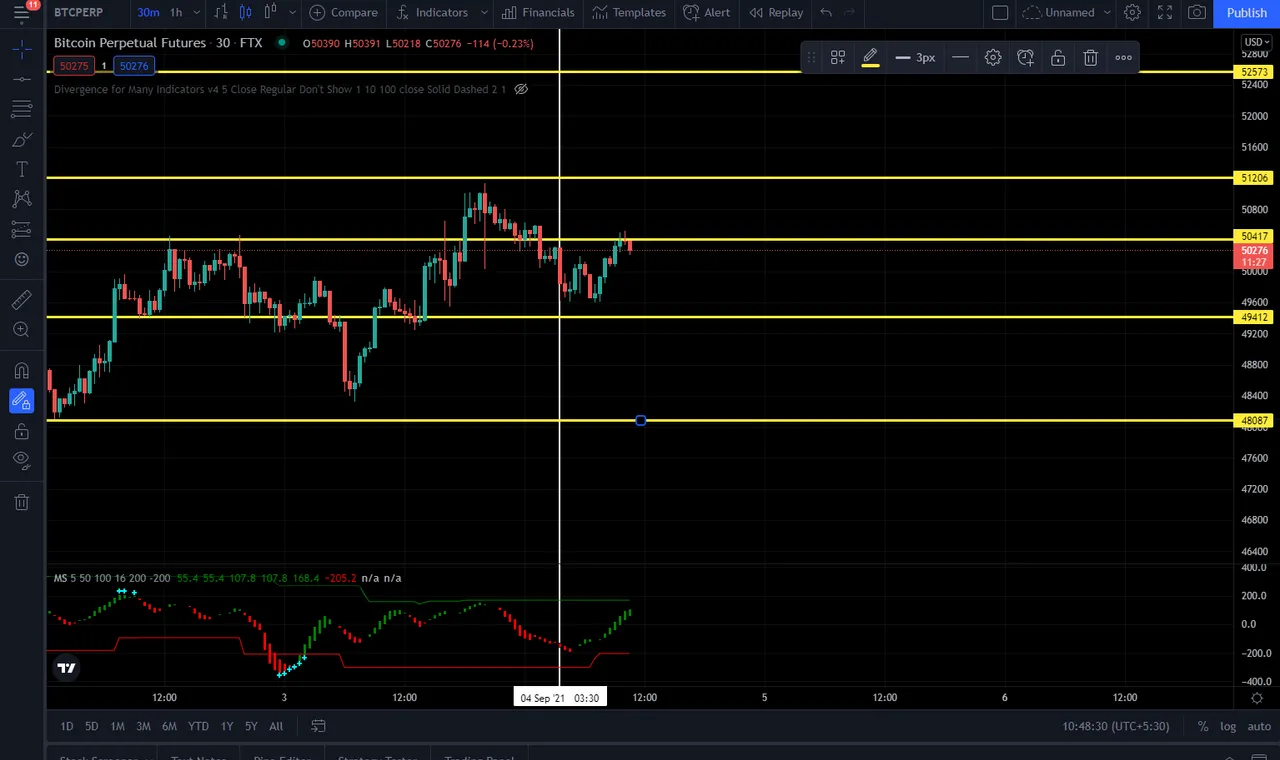Image resolution: width=1280 pixels, height=760 pixels.
Task: Choose candles chart type icon
Action: pyautogui.click(x=246, y=13)
